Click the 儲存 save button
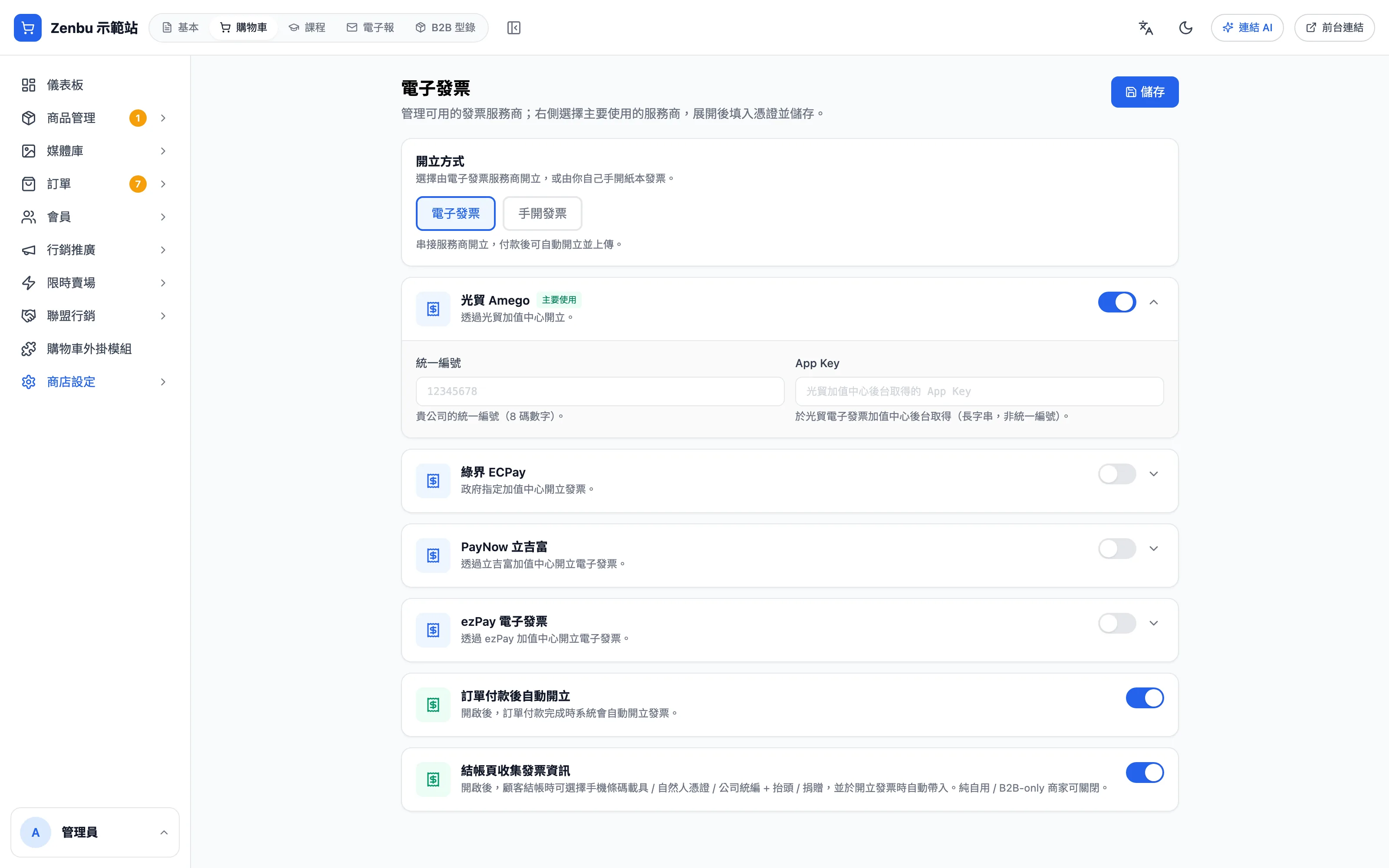 (1145, 92)
